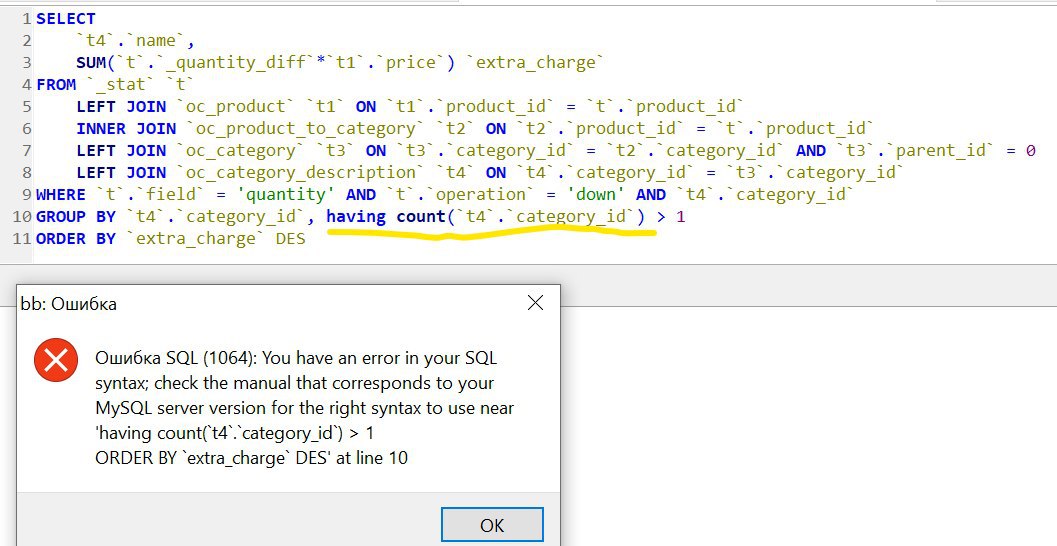Image resolution: width=1057 pixels, height=546 pixels.
Task: Click the 'quantity' string on line 9
Action: (286, 195)
